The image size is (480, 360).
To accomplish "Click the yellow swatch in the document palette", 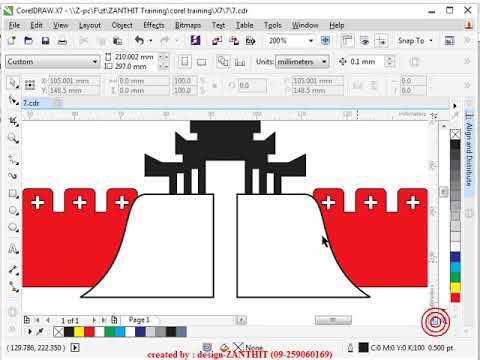I will [79, 331].
